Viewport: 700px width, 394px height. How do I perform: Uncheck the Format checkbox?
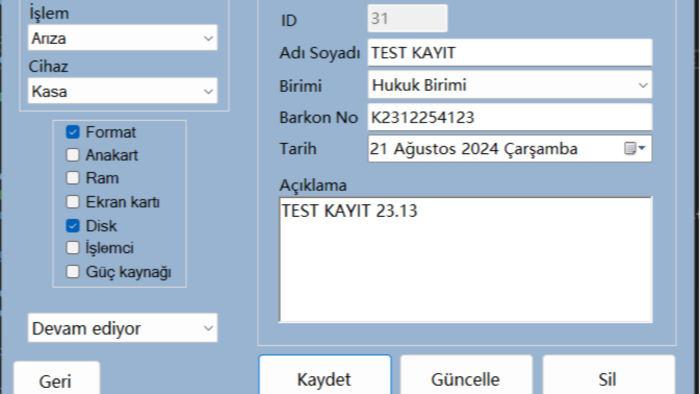tap(73, 132)
